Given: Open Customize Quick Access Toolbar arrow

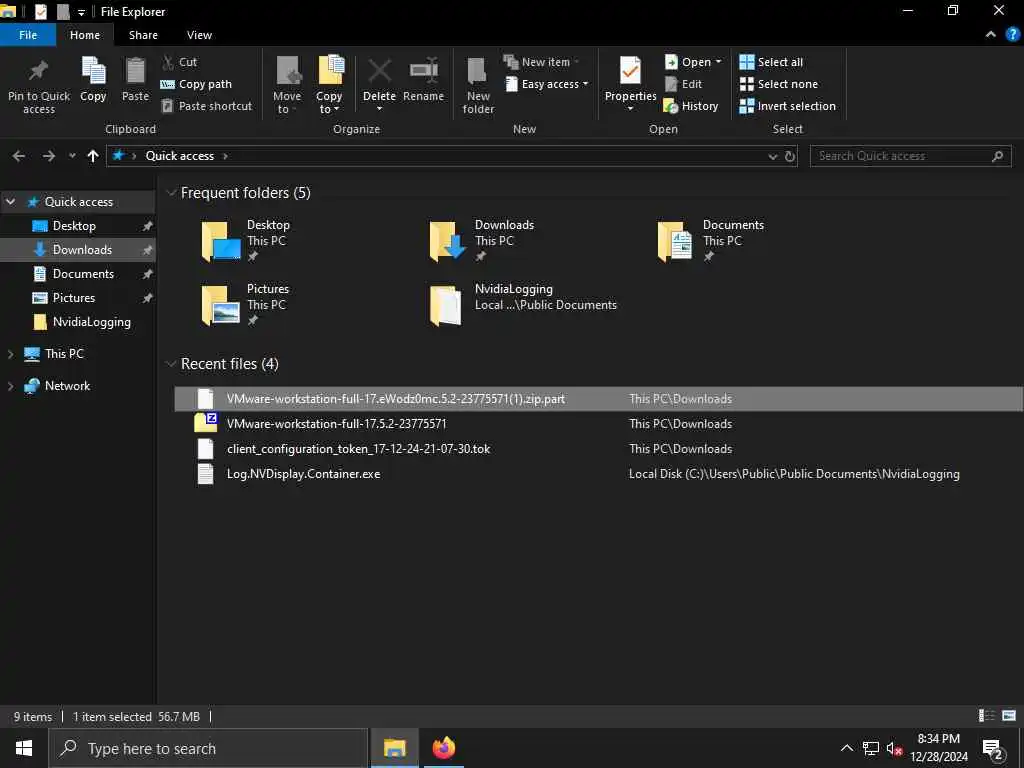Looking at the screenshot, I should point(81,12).
